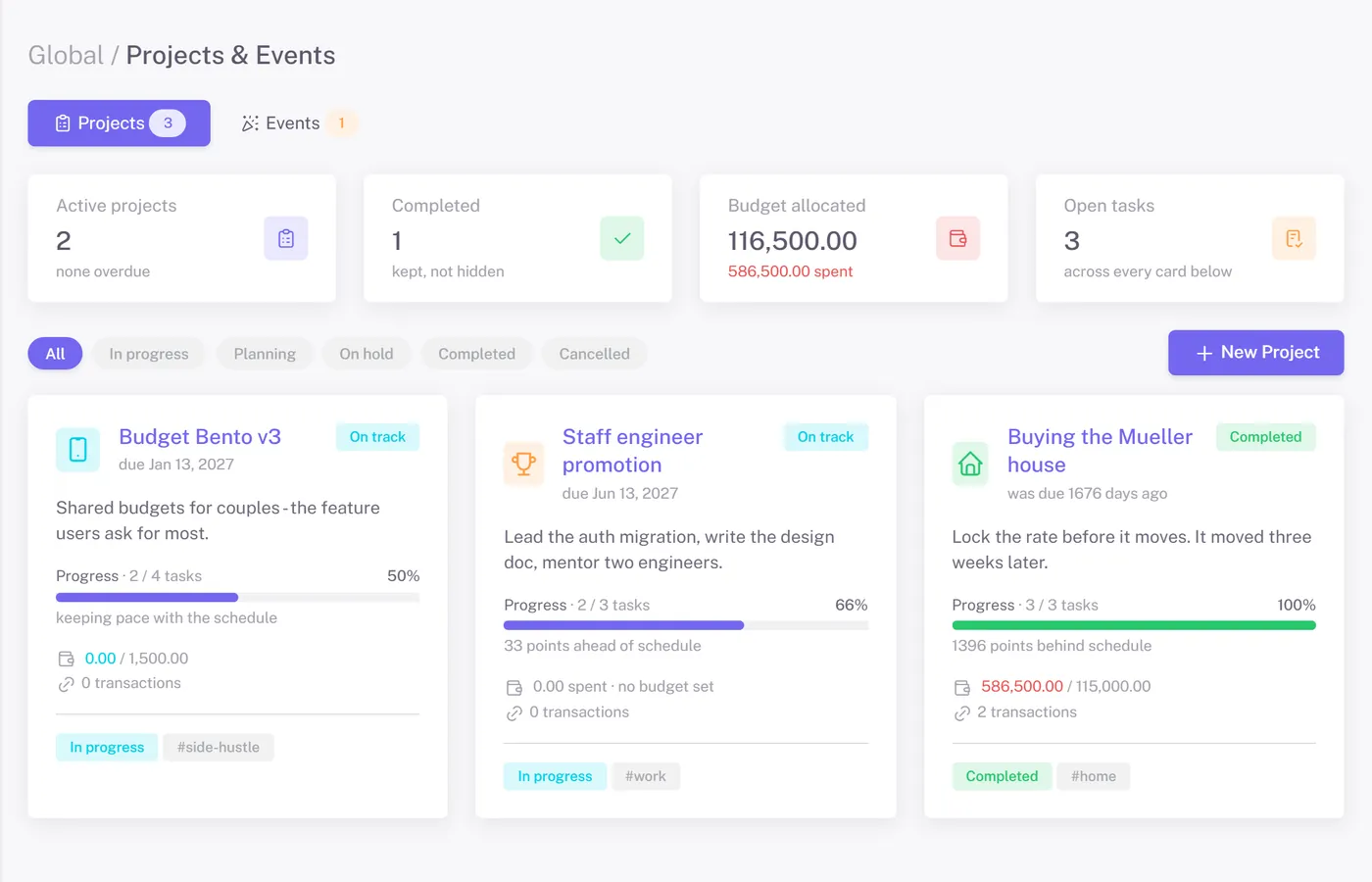
Task: Filter projects by On hold
Action: coord(367,354)
